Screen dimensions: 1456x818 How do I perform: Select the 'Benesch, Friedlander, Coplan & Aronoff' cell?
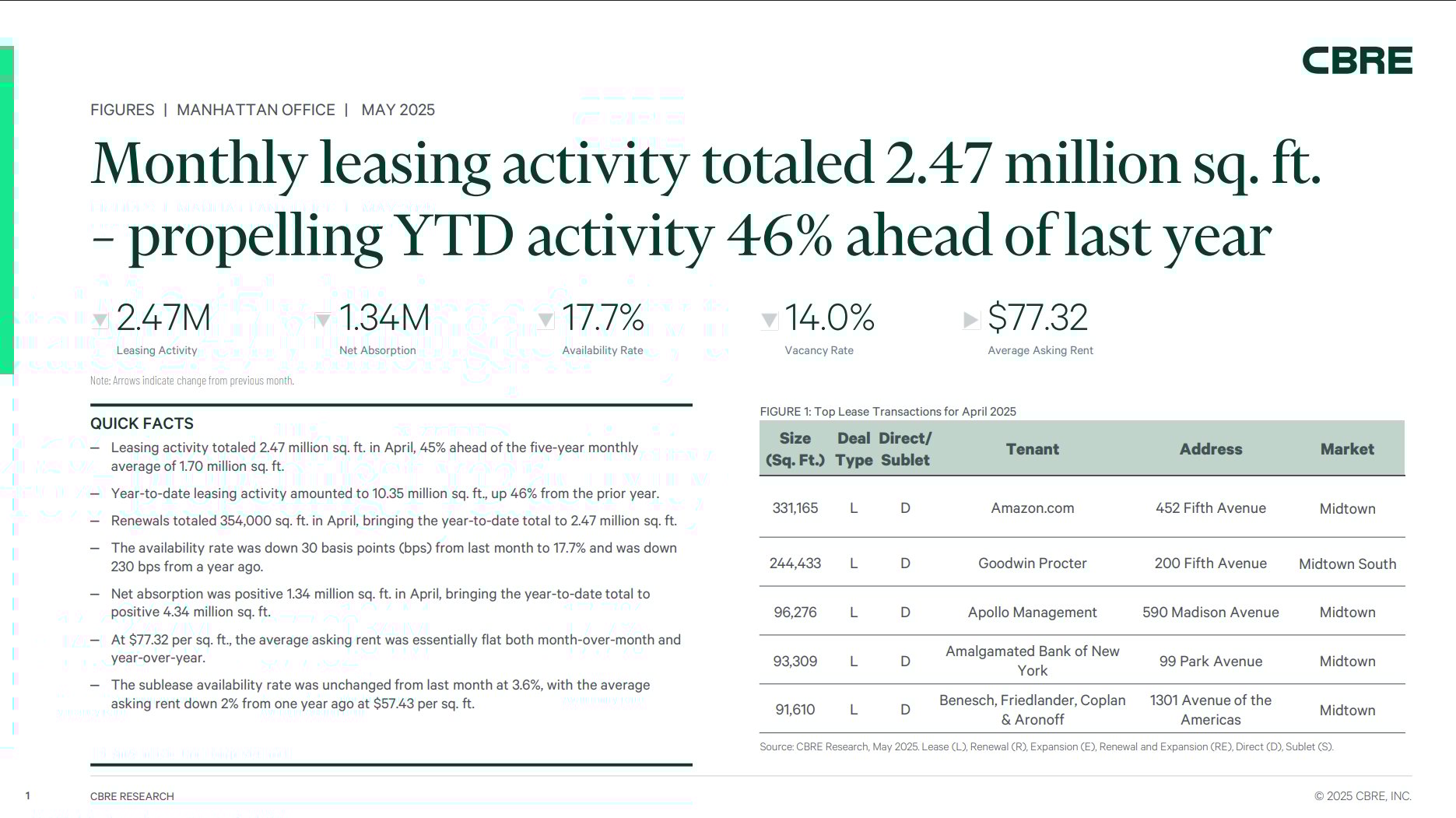1033,710
